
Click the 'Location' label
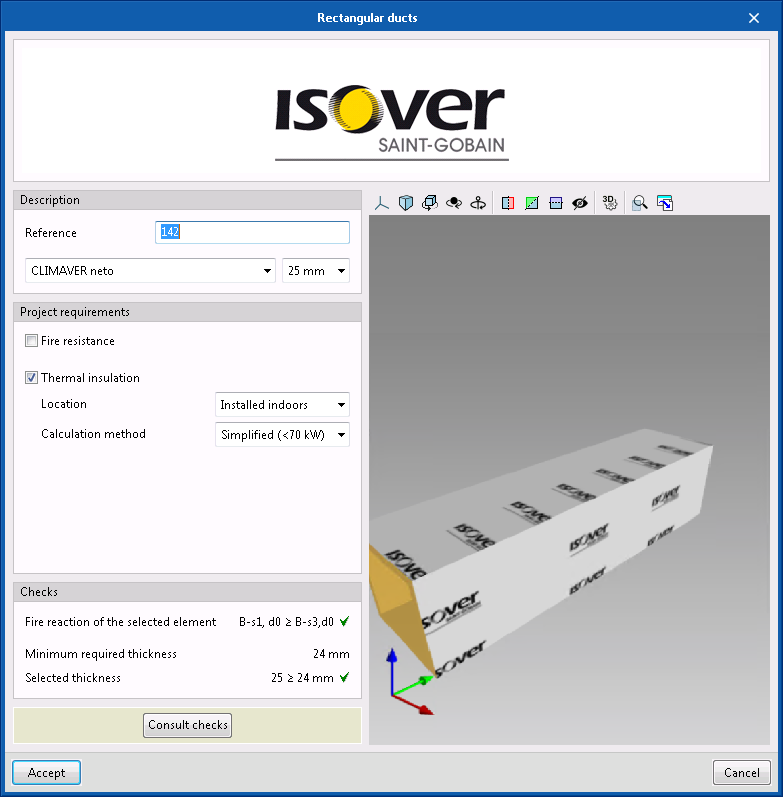(64, 404)
